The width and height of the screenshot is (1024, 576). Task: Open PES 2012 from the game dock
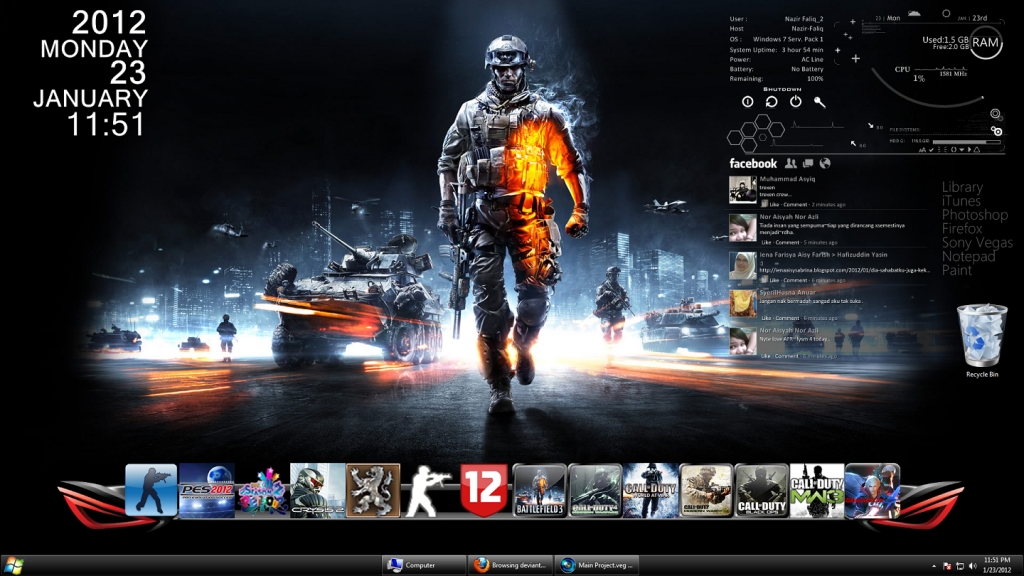tap(206, 490)
